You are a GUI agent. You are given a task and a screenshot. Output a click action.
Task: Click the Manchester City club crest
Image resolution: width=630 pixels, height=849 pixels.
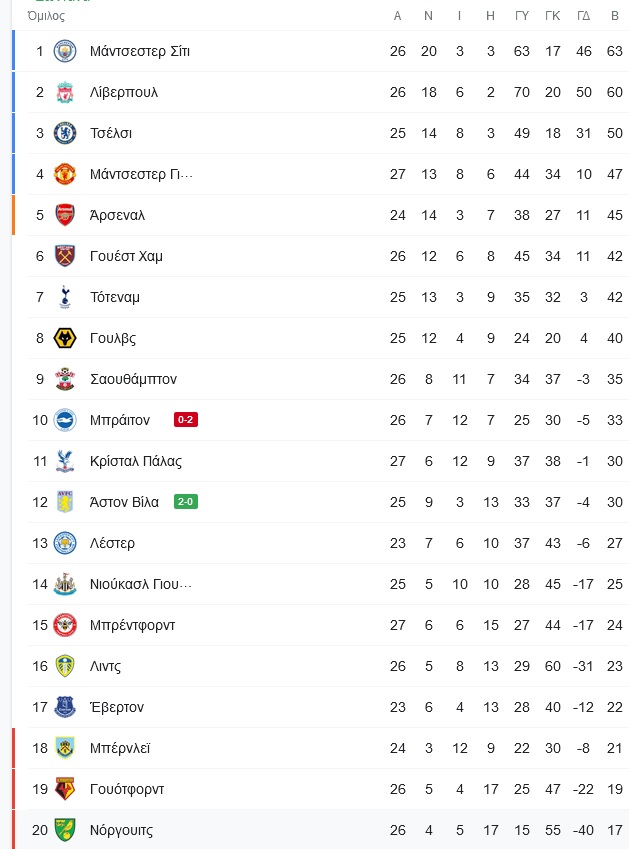click(x=65, y=51)
